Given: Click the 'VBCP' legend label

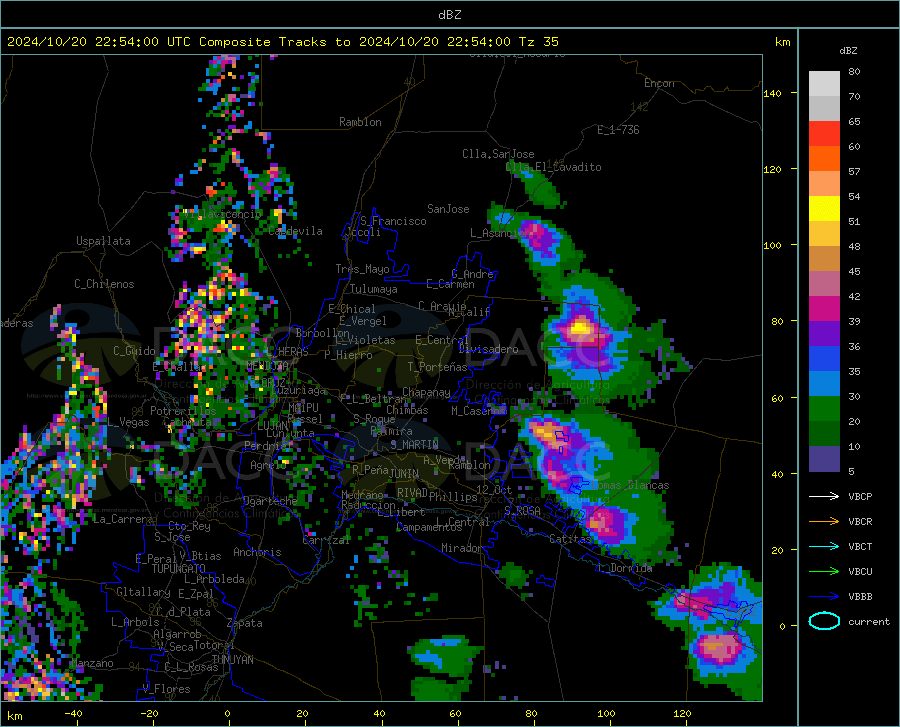Looking at the screenshot, I should pyautogui.click(x=860, y=496).
